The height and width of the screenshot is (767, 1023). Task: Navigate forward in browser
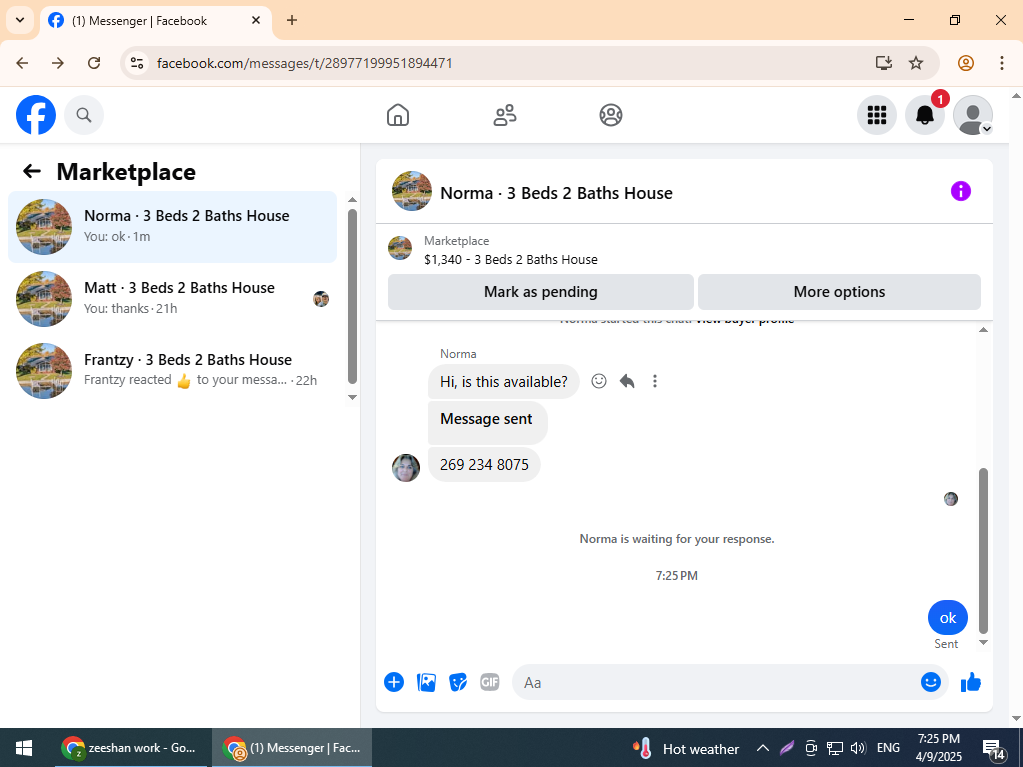[x=58, y=63]
